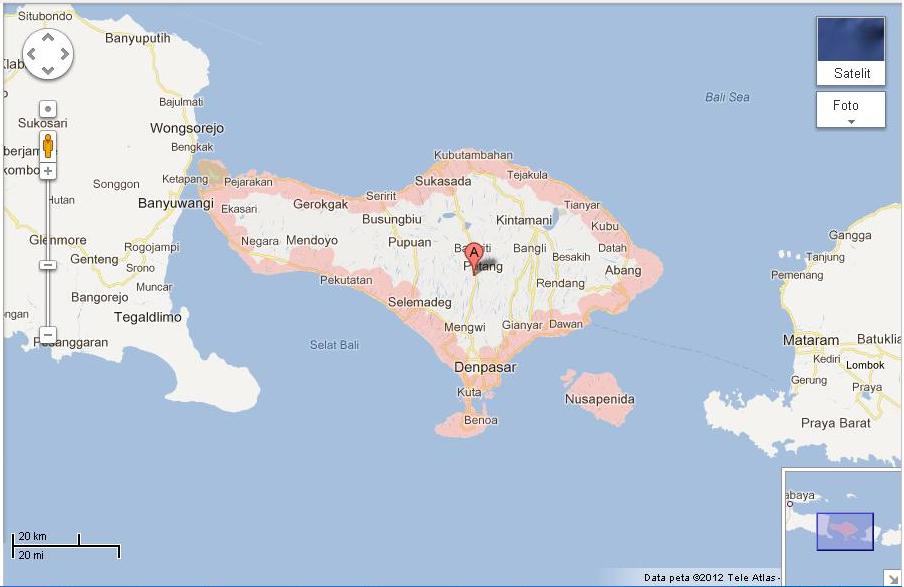
Task: Open the Foto layer dropdown
Action: 851,110
